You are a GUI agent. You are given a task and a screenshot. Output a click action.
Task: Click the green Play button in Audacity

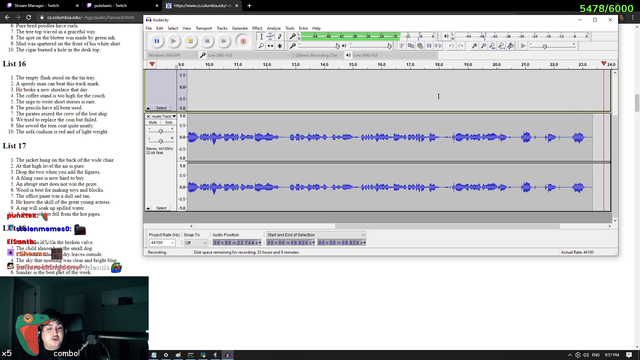pyautogui.click(x=173, y=41)
